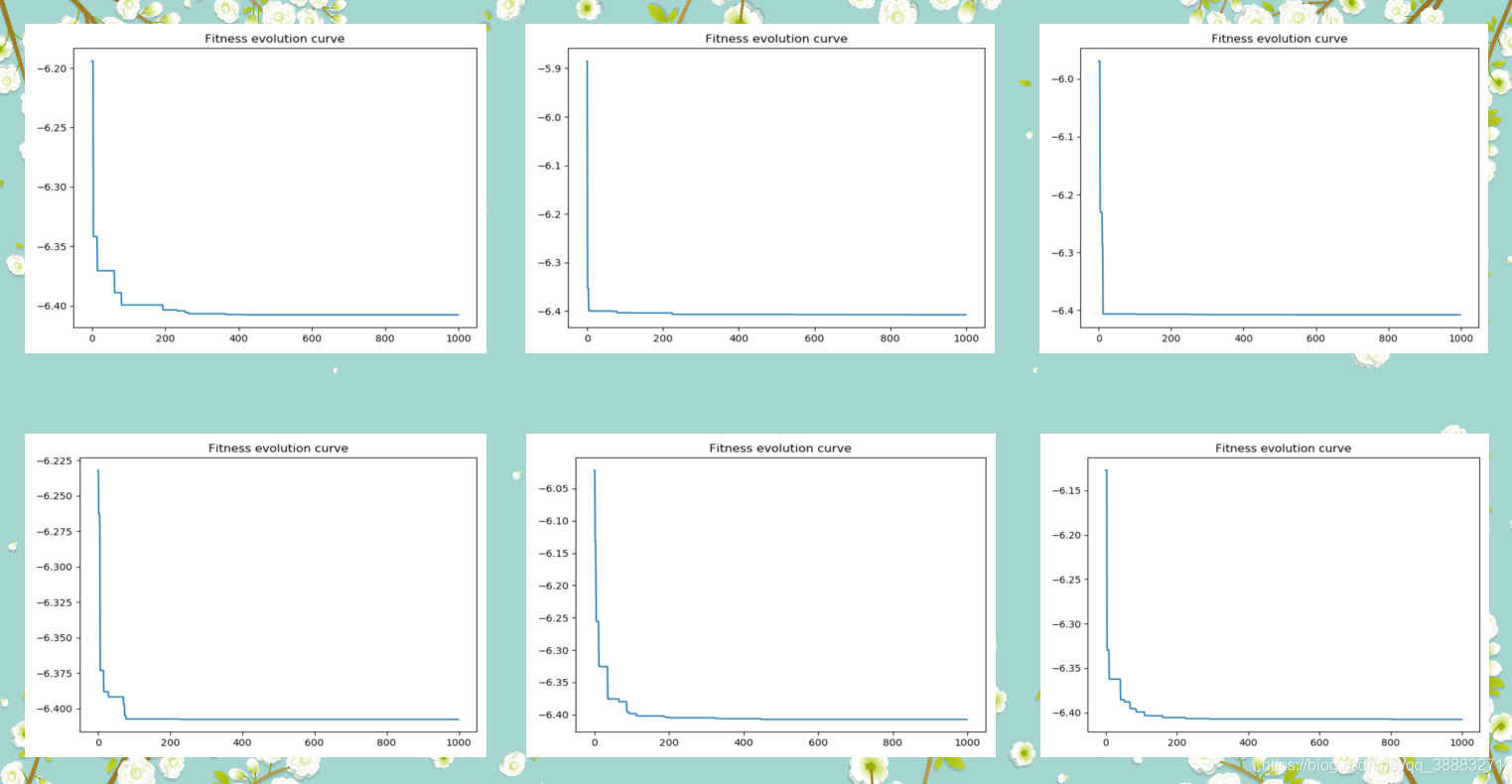Click the title of the top-left fitness plot

point(275,39)
